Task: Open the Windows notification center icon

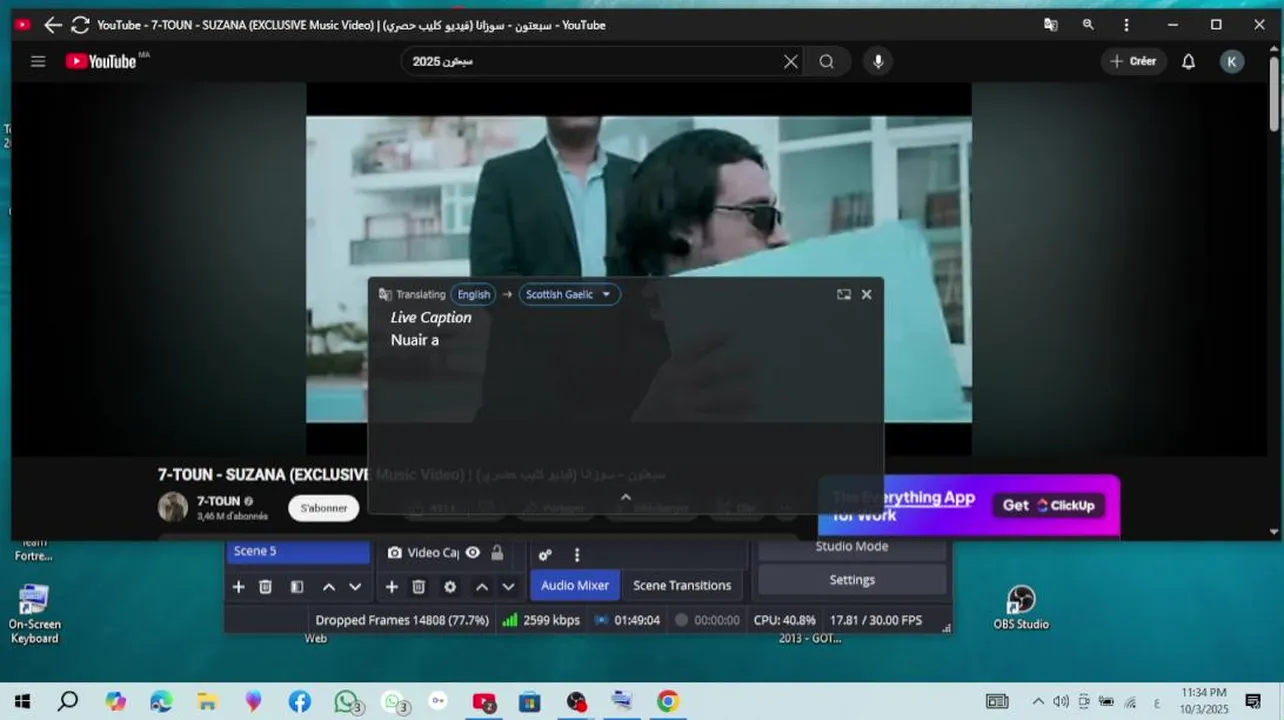Action: pyautogui.click(x=1253, y=701)
